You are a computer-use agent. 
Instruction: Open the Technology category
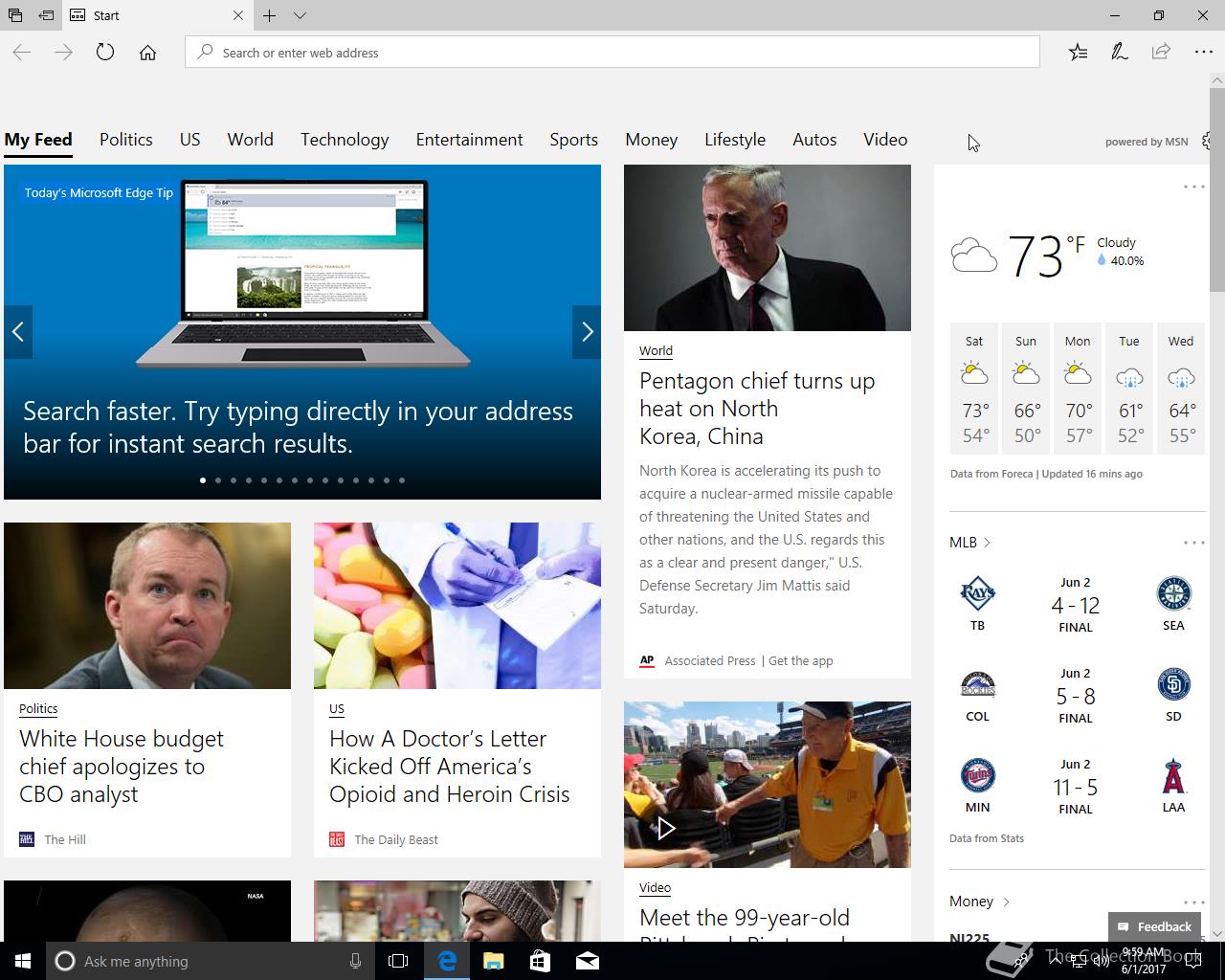click(345, 140)
